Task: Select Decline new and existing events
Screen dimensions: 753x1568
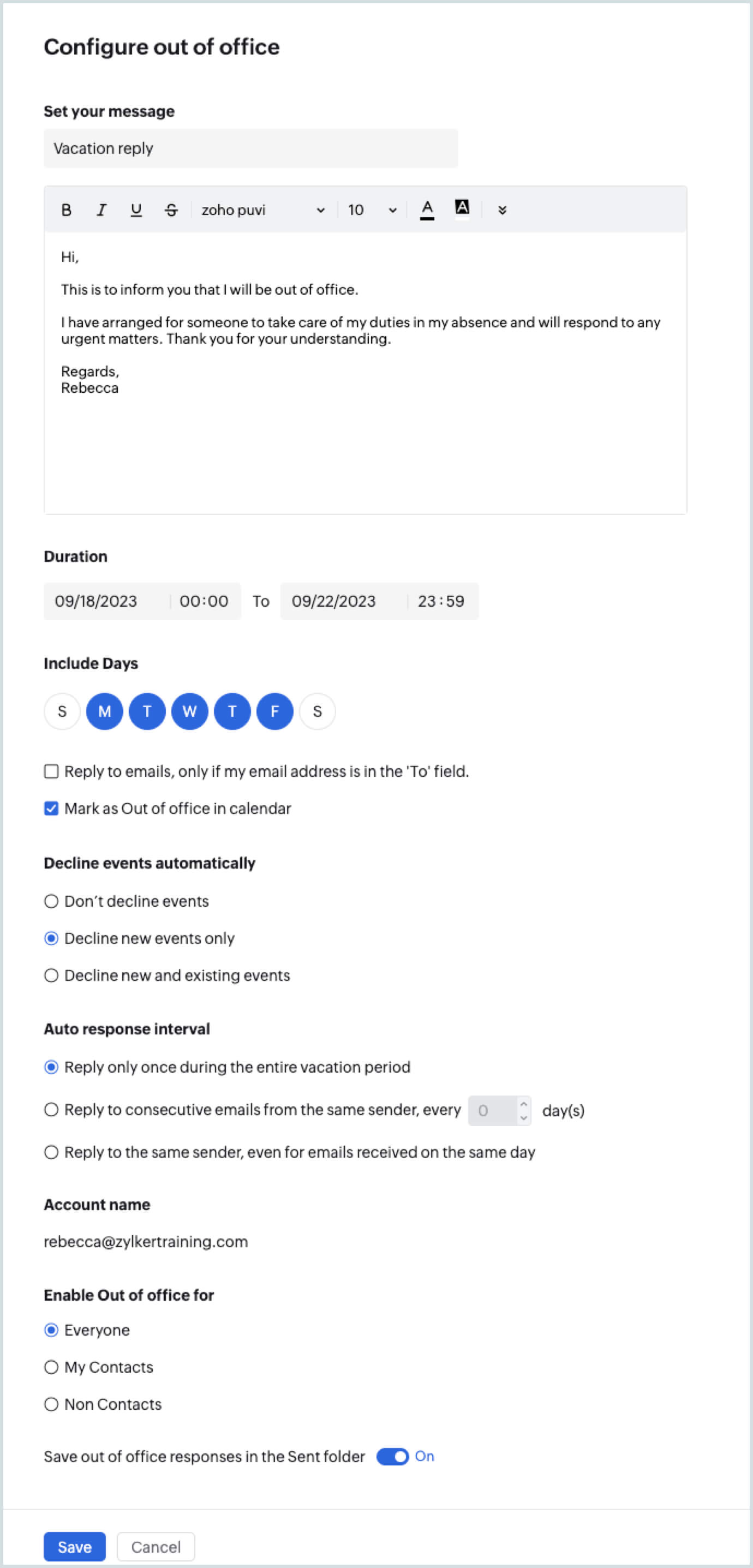Action: [x=51, y=975]
